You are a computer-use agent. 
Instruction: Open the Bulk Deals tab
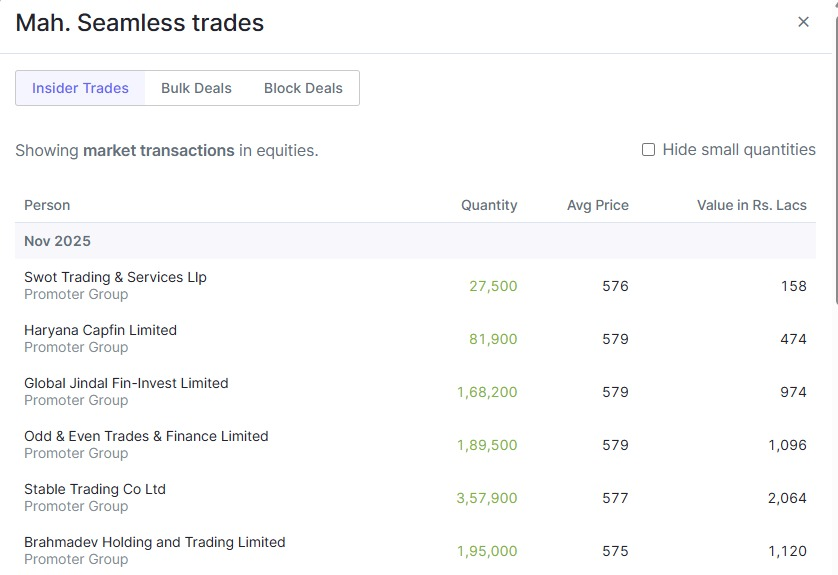coord(196,88)
